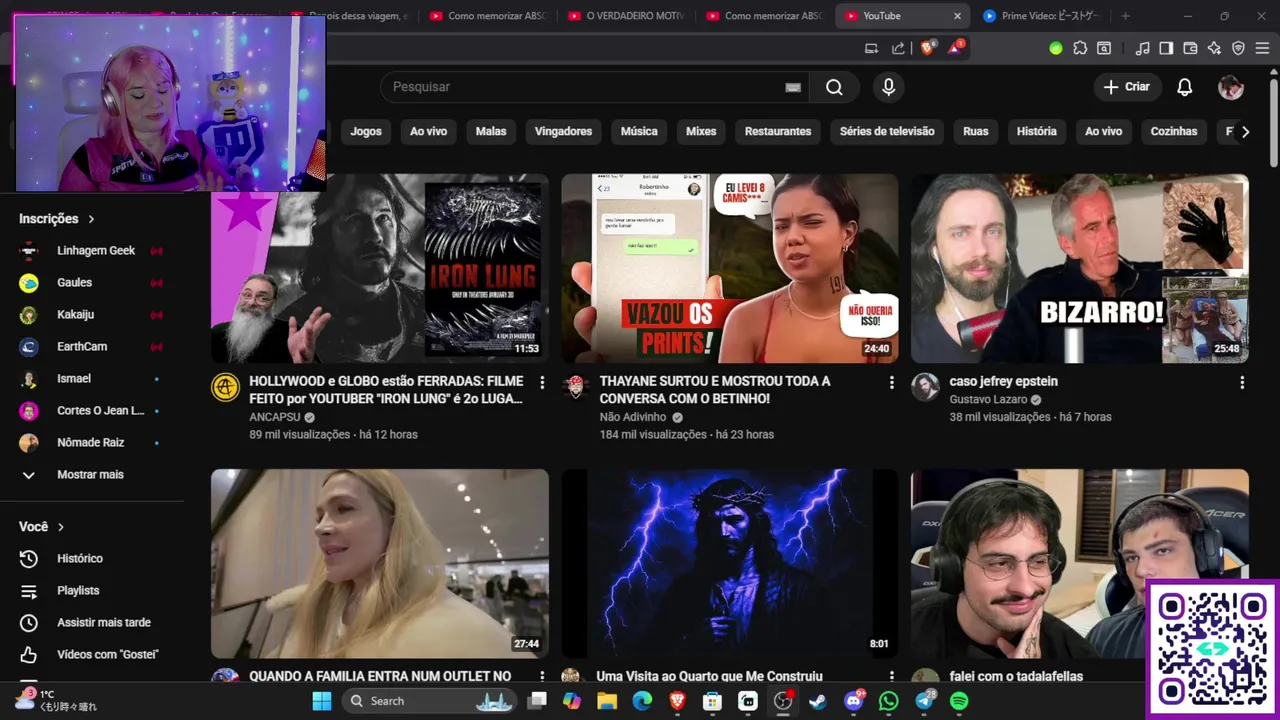Viewport: 1280px width, 720px height.
Task: Select the Vingadores filter chip
Action: [563, 131]
